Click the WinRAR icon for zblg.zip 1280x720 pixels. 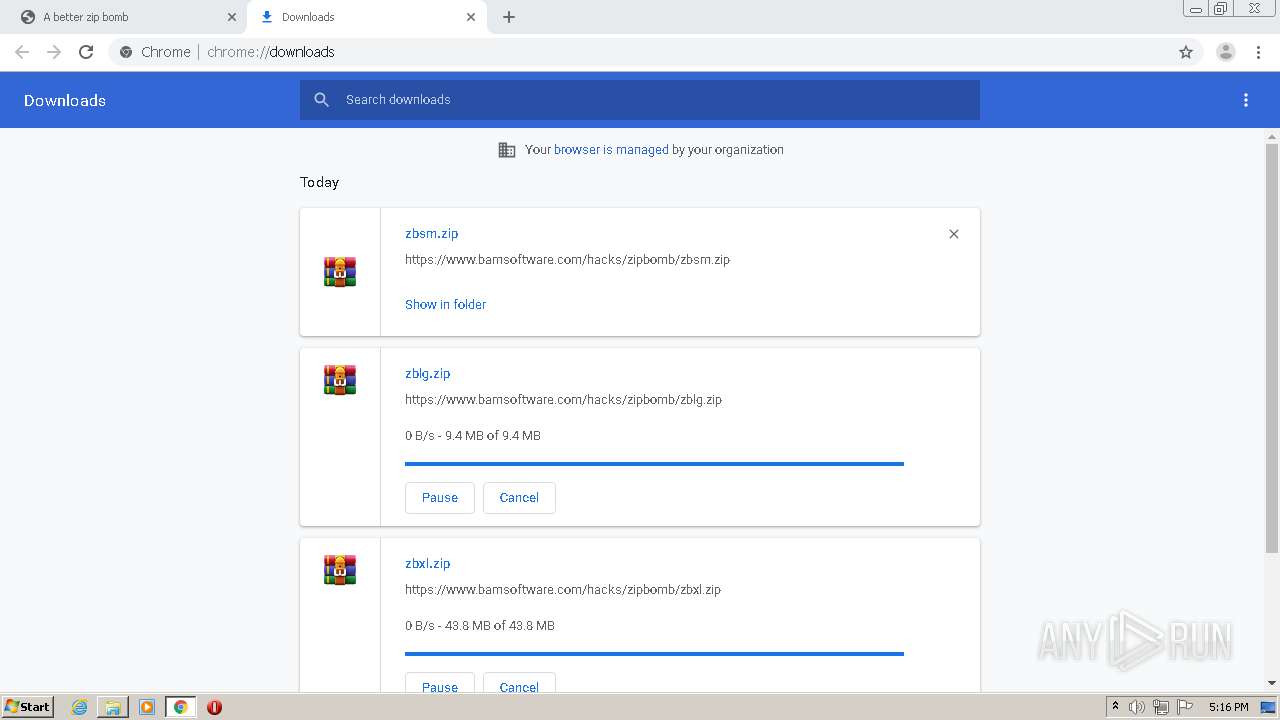tap(340, 380)
